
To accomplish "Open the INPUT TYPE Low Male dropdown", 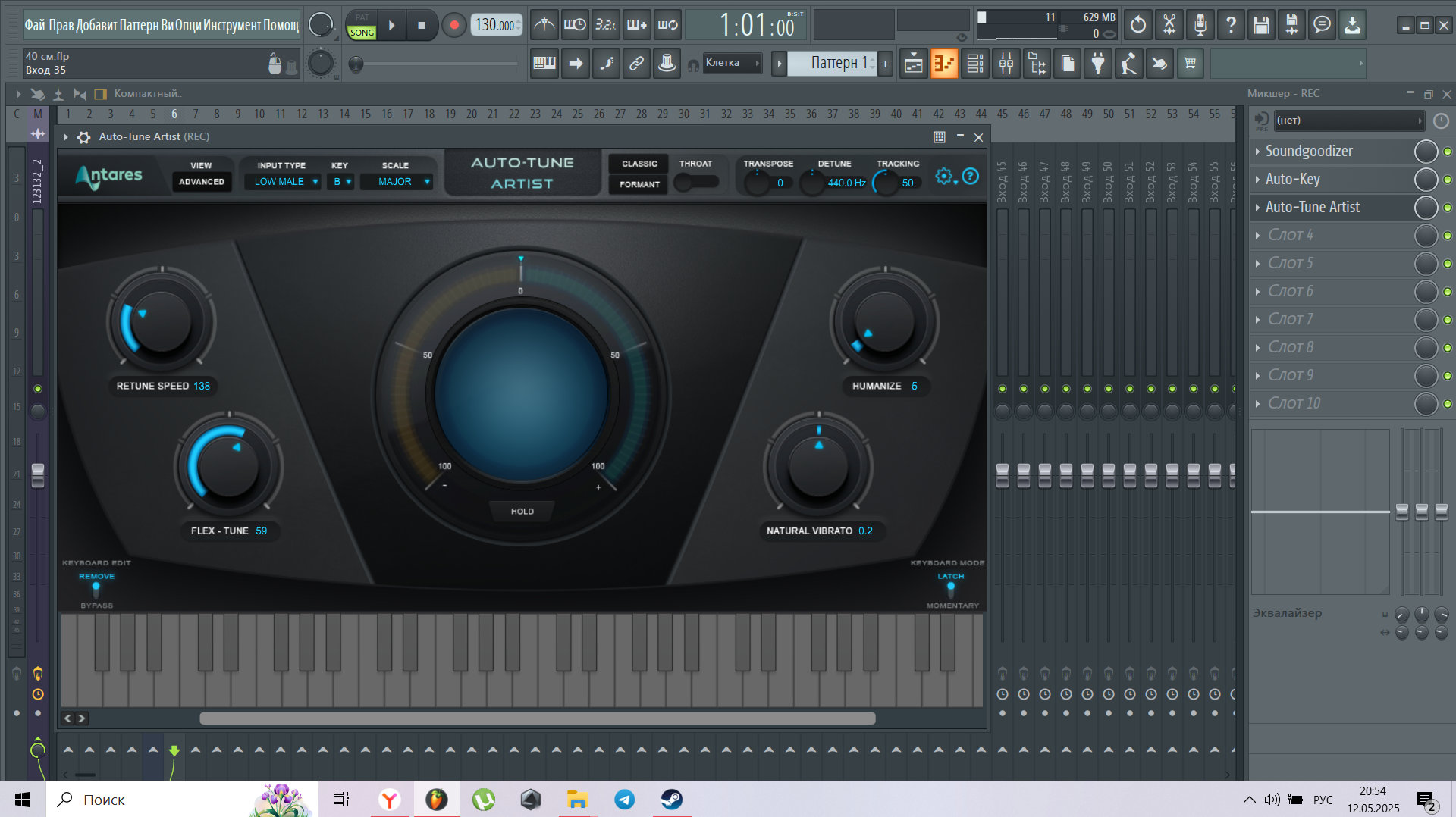I will pos(282,182).
